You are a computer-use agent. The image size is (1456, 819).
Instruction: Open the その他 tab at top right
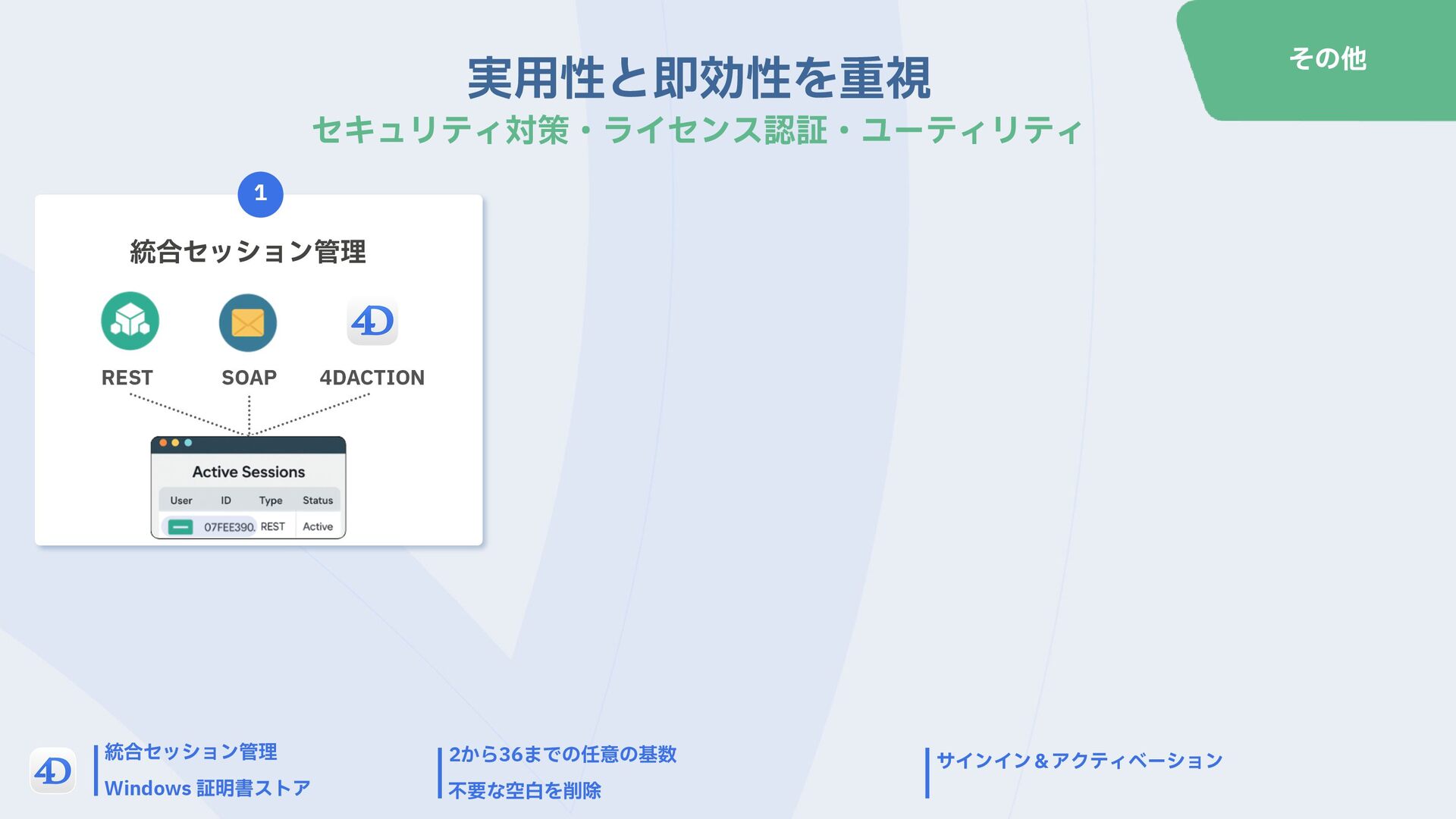pos(1327,58)
